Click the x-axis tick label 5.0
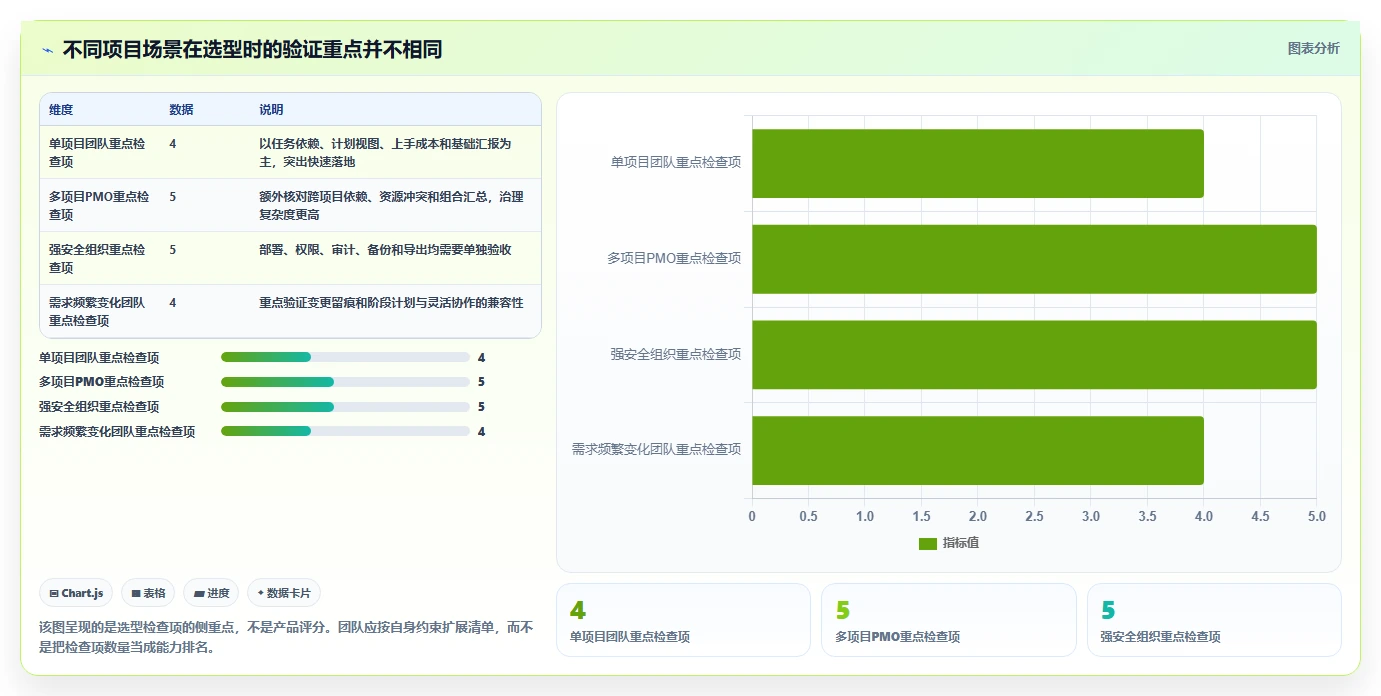Viewport: 1381px width, 696px height. tap(1316, 517)
